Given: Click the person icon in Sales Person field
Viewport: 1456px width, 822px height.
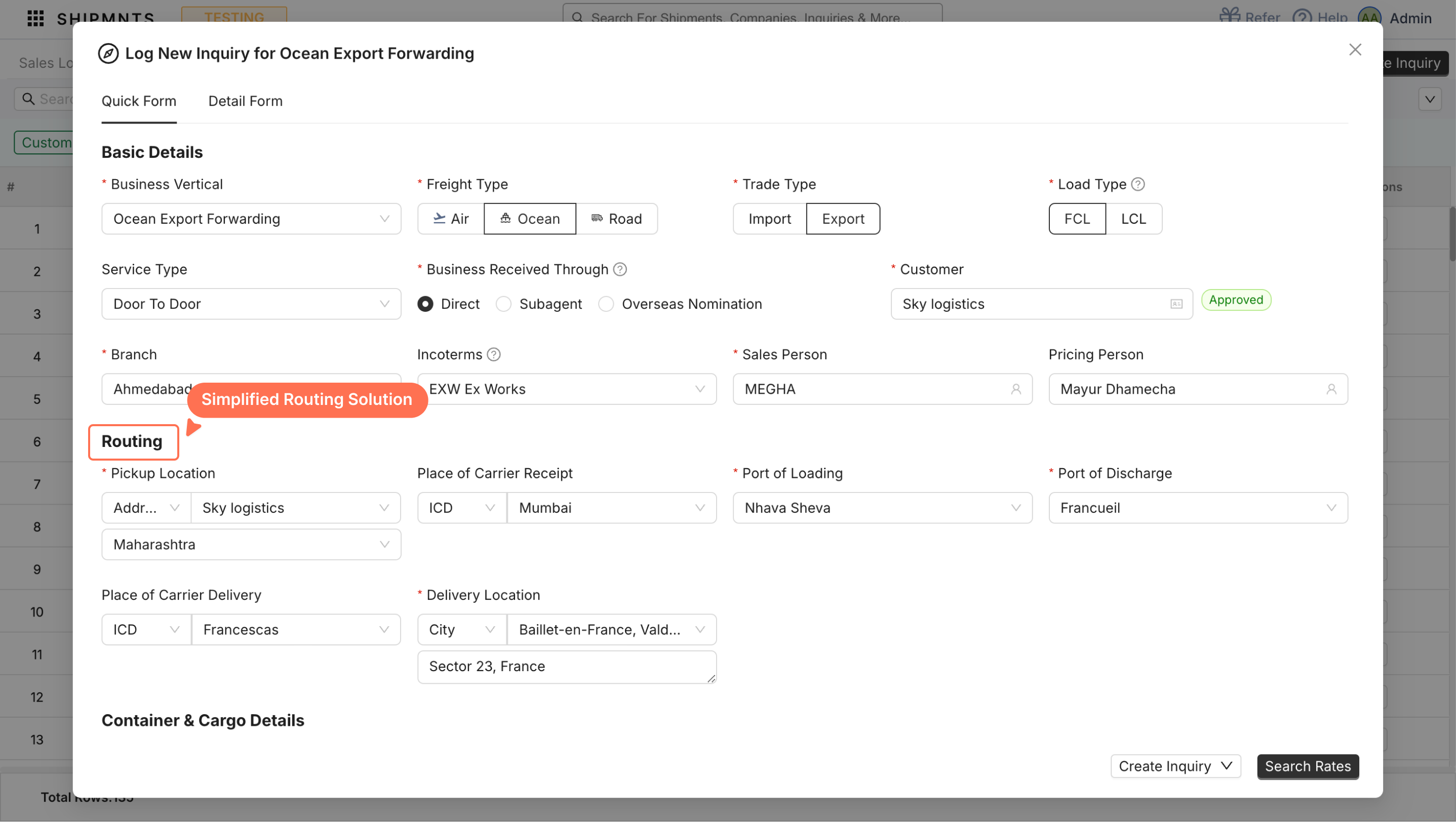Looking at the screenshot, I should pyautogui.click(x=1016, y=389).
